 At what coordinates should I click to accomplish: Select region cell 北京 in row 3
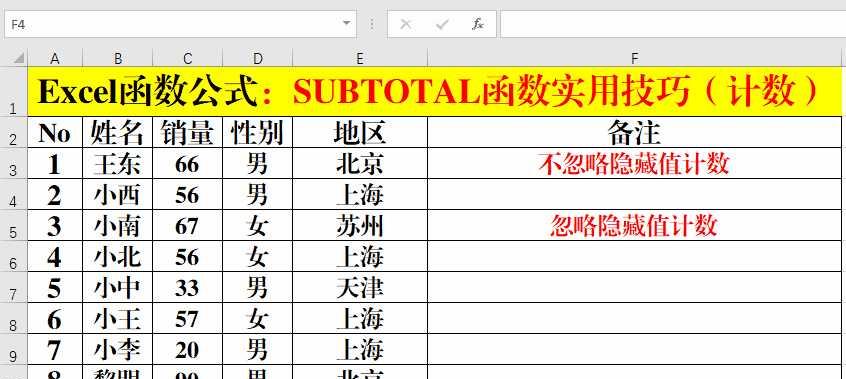coord(360,164)
